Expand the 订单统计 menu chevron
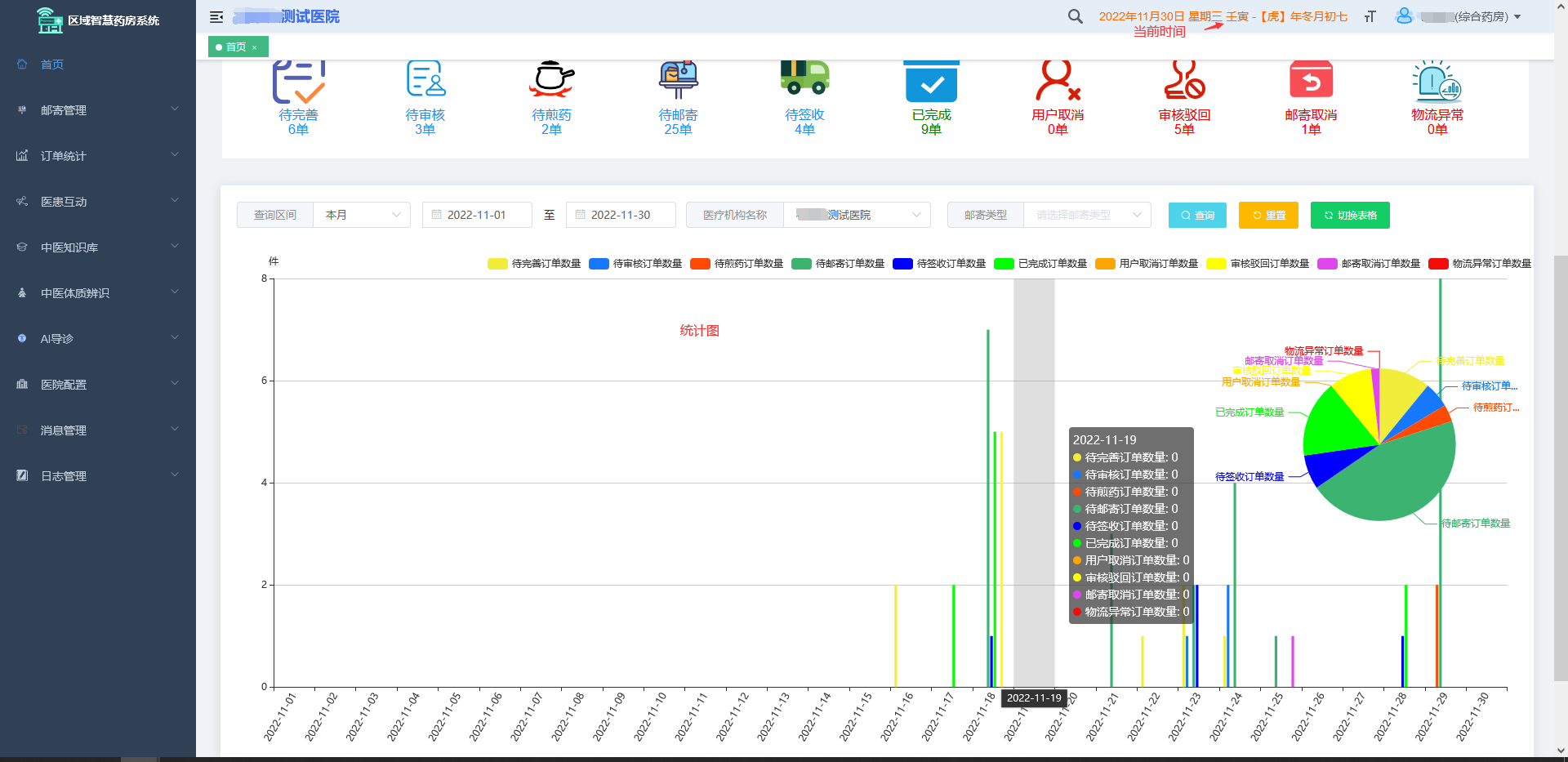The image size is (1568, 762). [x=174, y=154]
